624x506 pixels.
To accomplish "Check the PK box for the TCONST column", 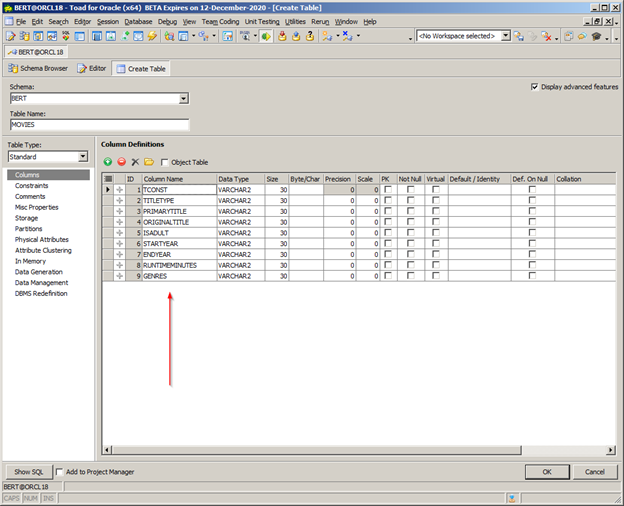I will pyautogui.click(x=388, y=190).
